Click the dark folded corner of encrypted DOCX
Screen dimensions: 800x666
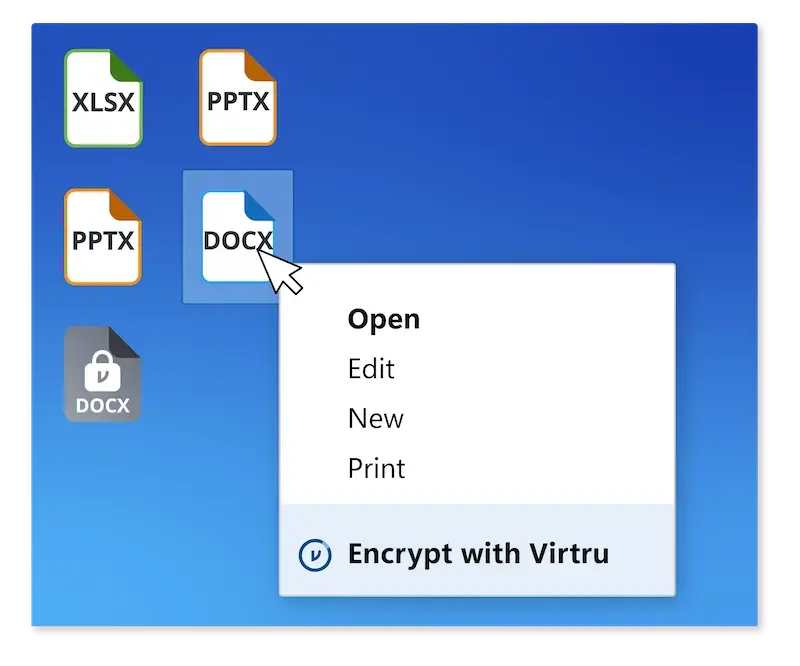pyautogui.click(x=124, y=341)
